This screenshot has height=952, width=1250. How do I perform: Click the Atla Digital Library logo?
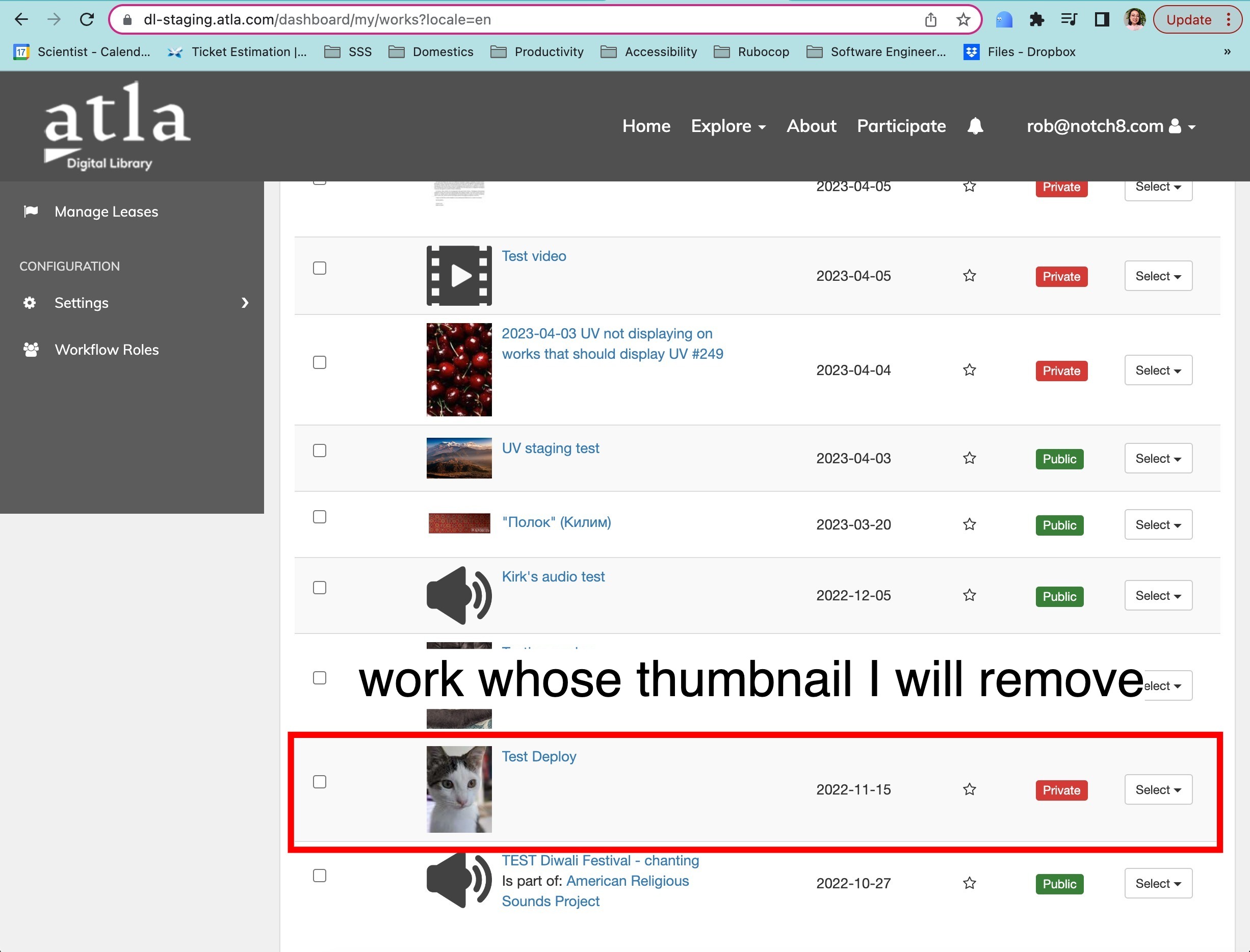click(117, 126)
